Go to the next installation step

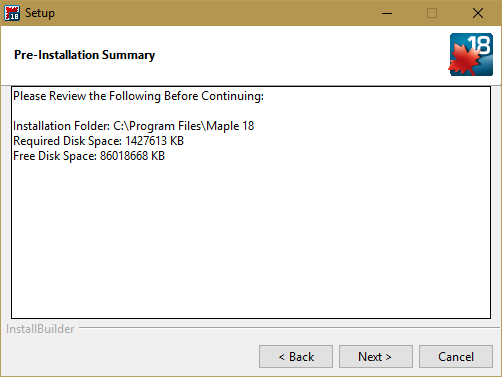[376, 357]
